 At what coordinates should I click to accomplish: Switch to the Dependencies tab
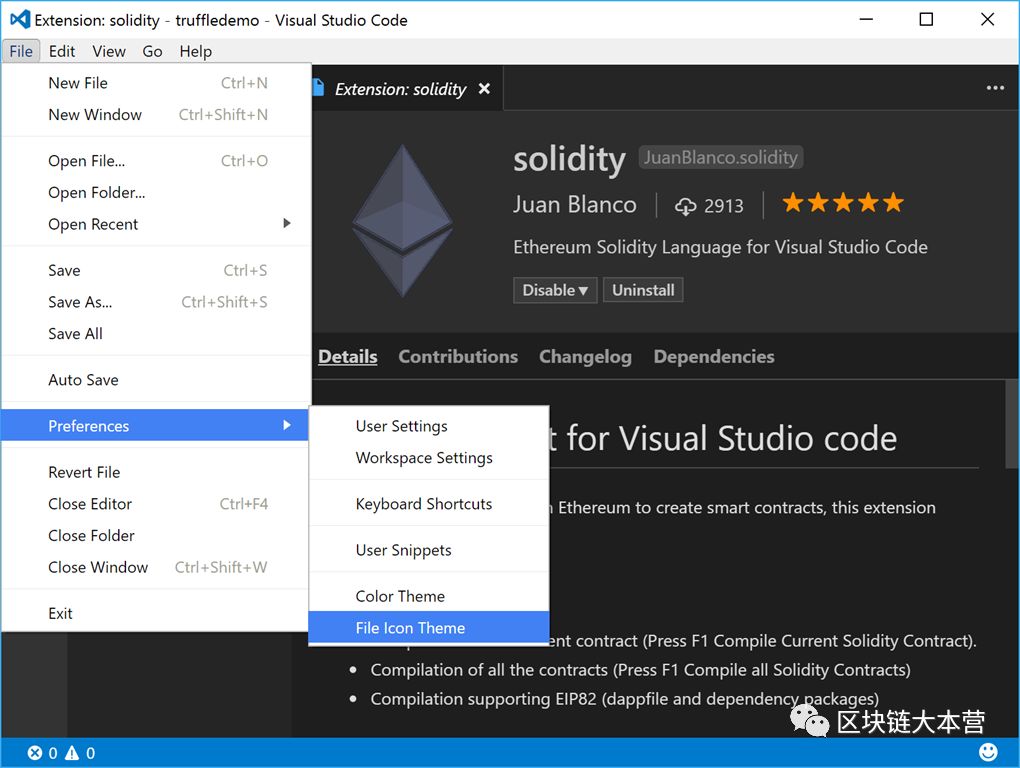pos(714,356)
